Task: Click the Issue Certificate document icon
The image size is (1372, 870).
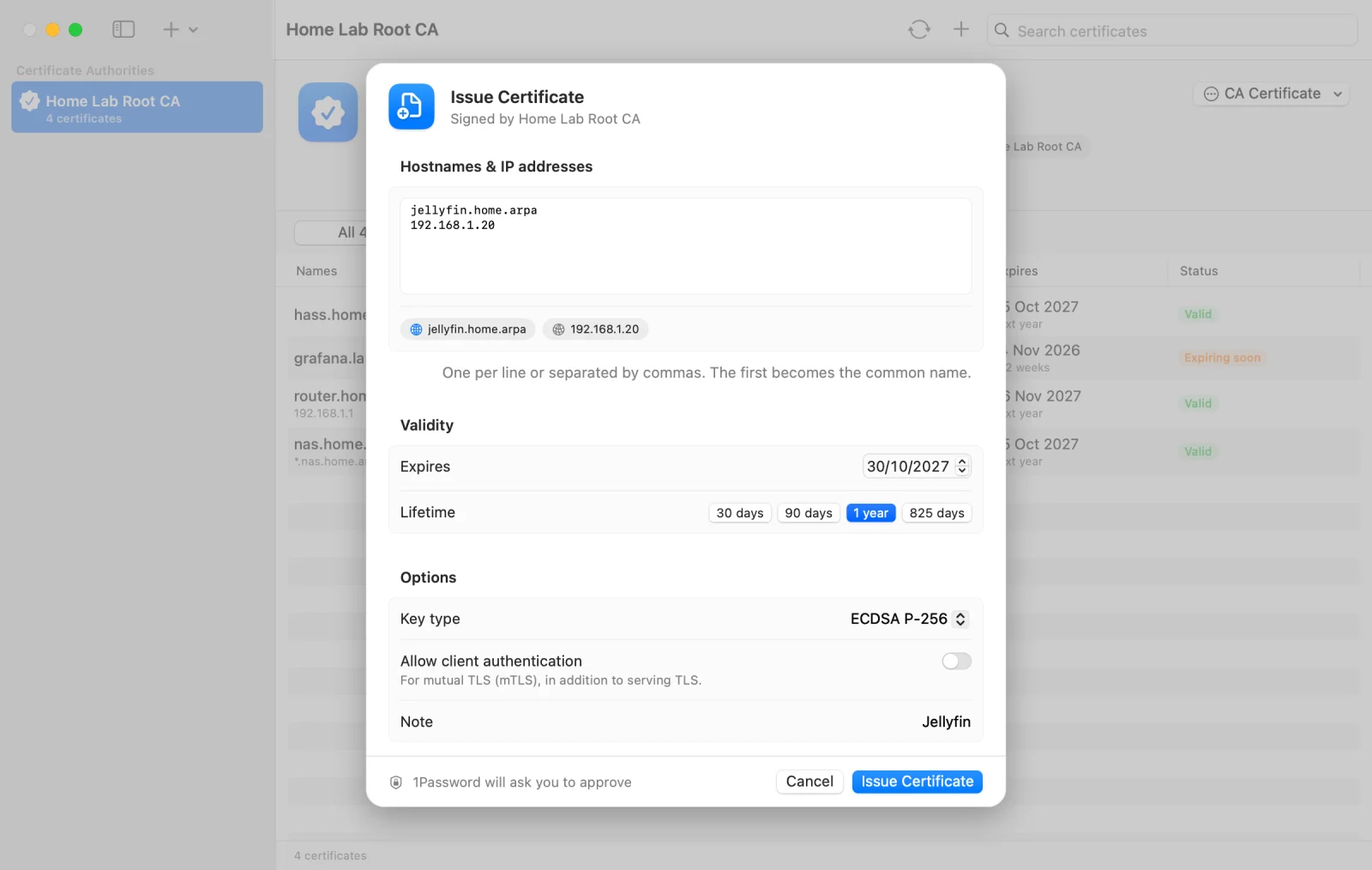Action: coord(411,106)
